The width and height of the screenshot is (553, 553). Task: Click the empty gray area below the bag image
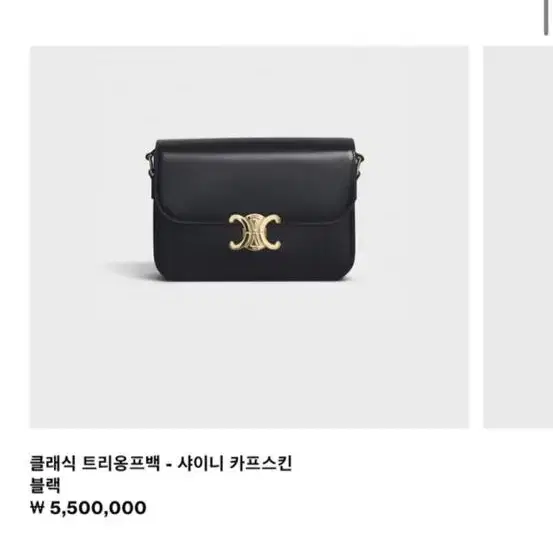point(249,356)
